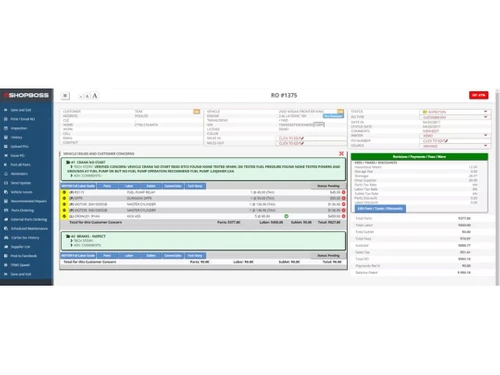Image resolution: width=500 pixels, height=375 pixels.
Task: Open Recommended Repairs in sidebar
Action: point(29,201)
